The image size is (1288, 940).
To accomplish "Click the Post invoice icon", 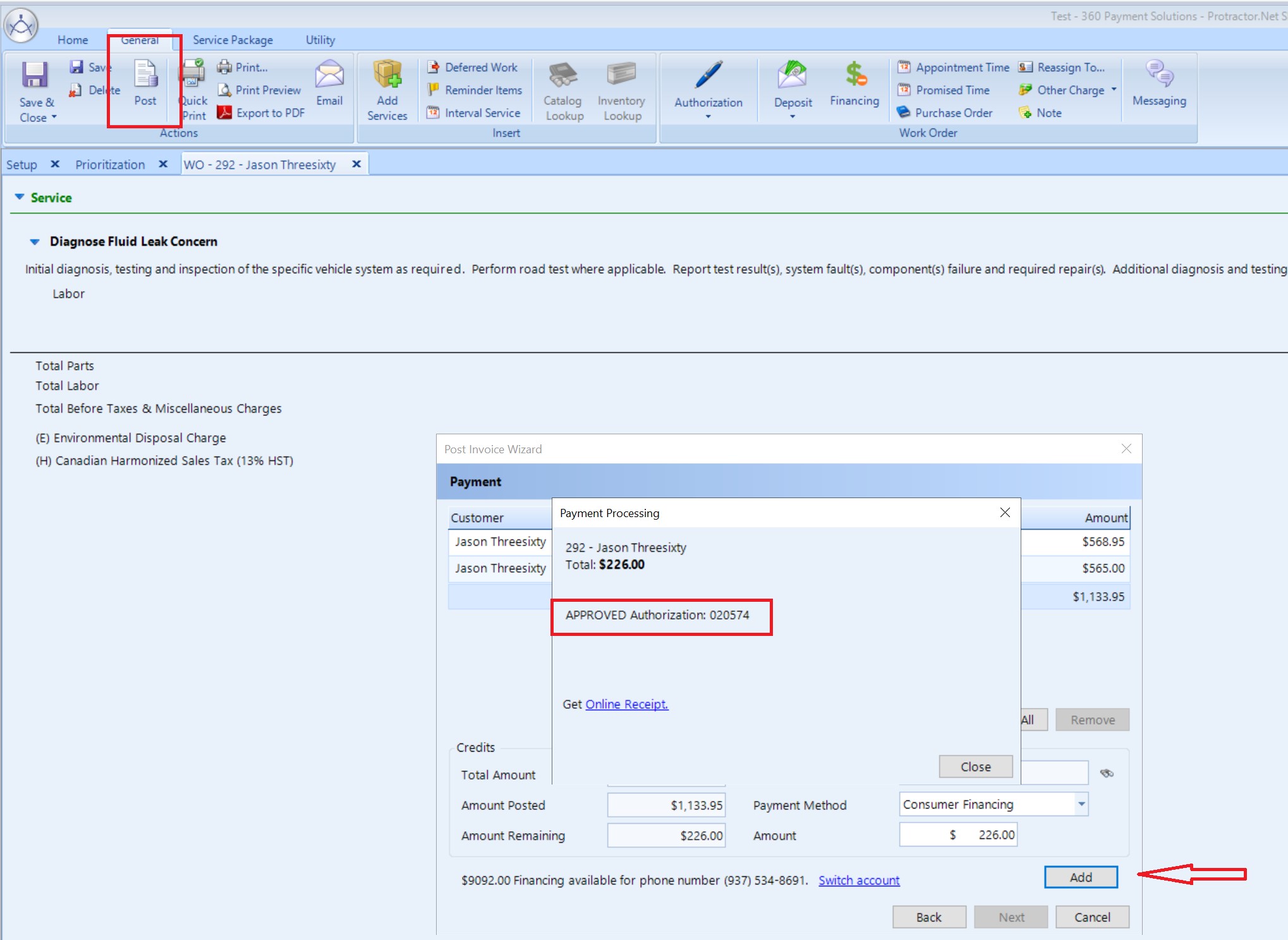I will [145, 74].
